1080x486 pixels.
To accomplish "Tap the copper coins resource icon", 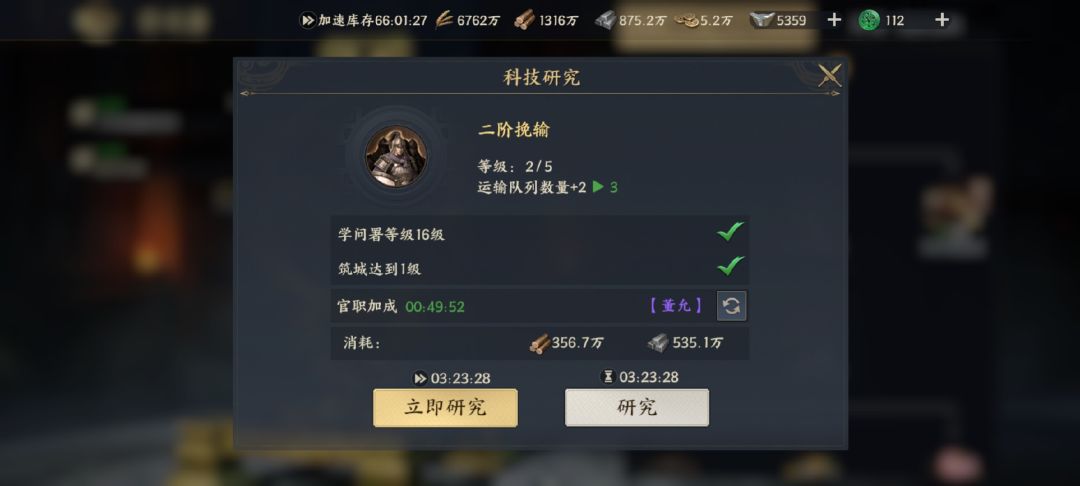I will coord(686,21).
